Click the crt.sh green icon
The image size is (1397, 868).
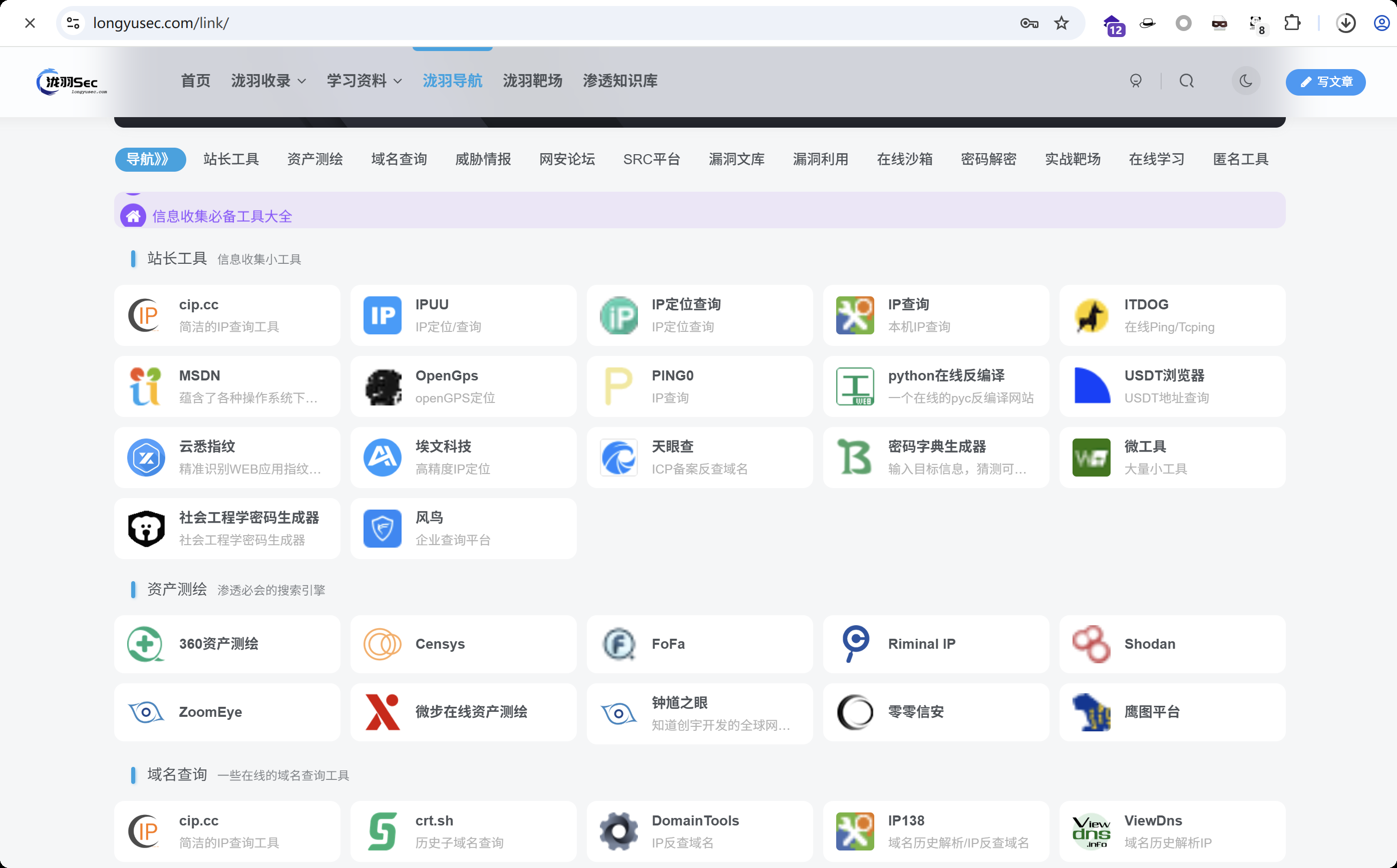click(382, 830)
